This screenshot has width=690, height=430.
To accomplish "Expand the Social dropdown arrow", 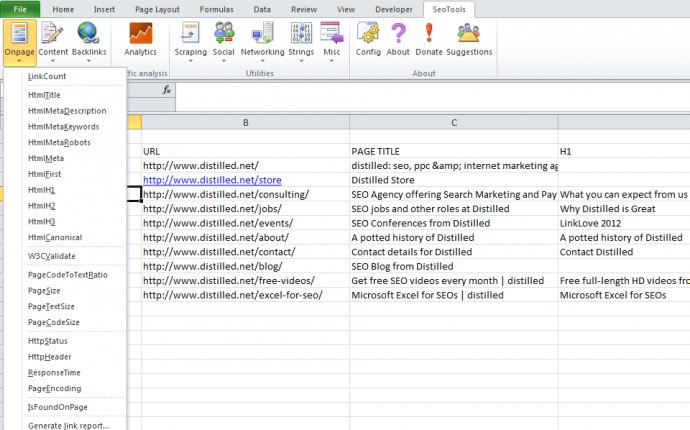I will 224,61.
